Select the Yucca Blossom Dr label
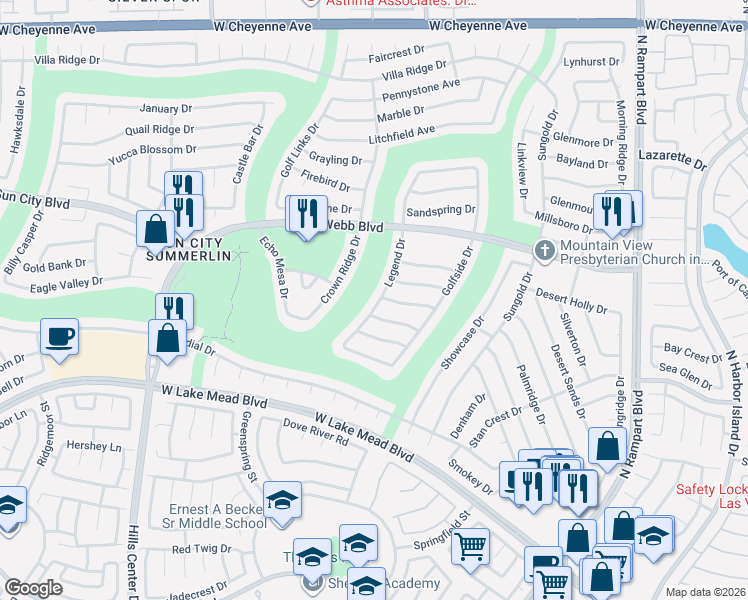Screen dimensions: 748x600 click(x=152, y=154)
